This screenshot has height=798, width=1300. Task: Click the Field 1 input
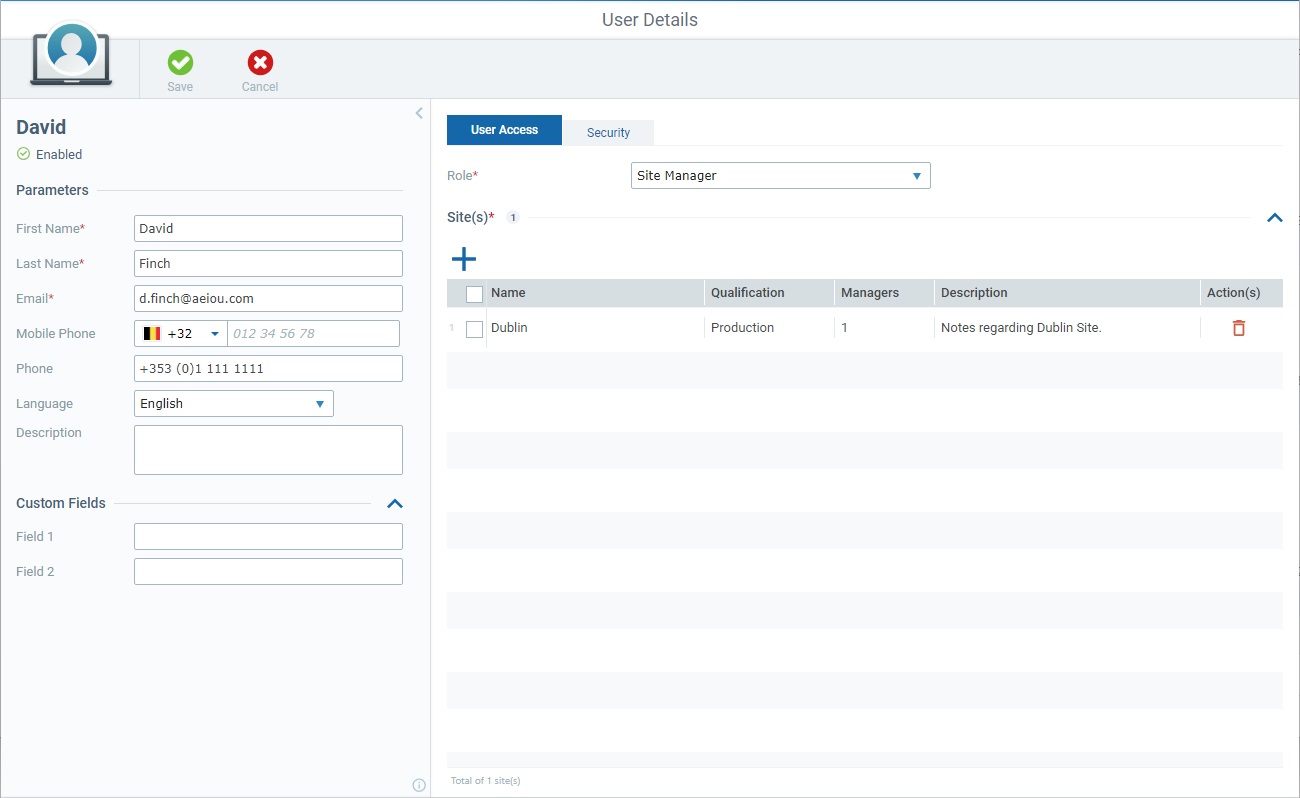[x=268, y=537]
